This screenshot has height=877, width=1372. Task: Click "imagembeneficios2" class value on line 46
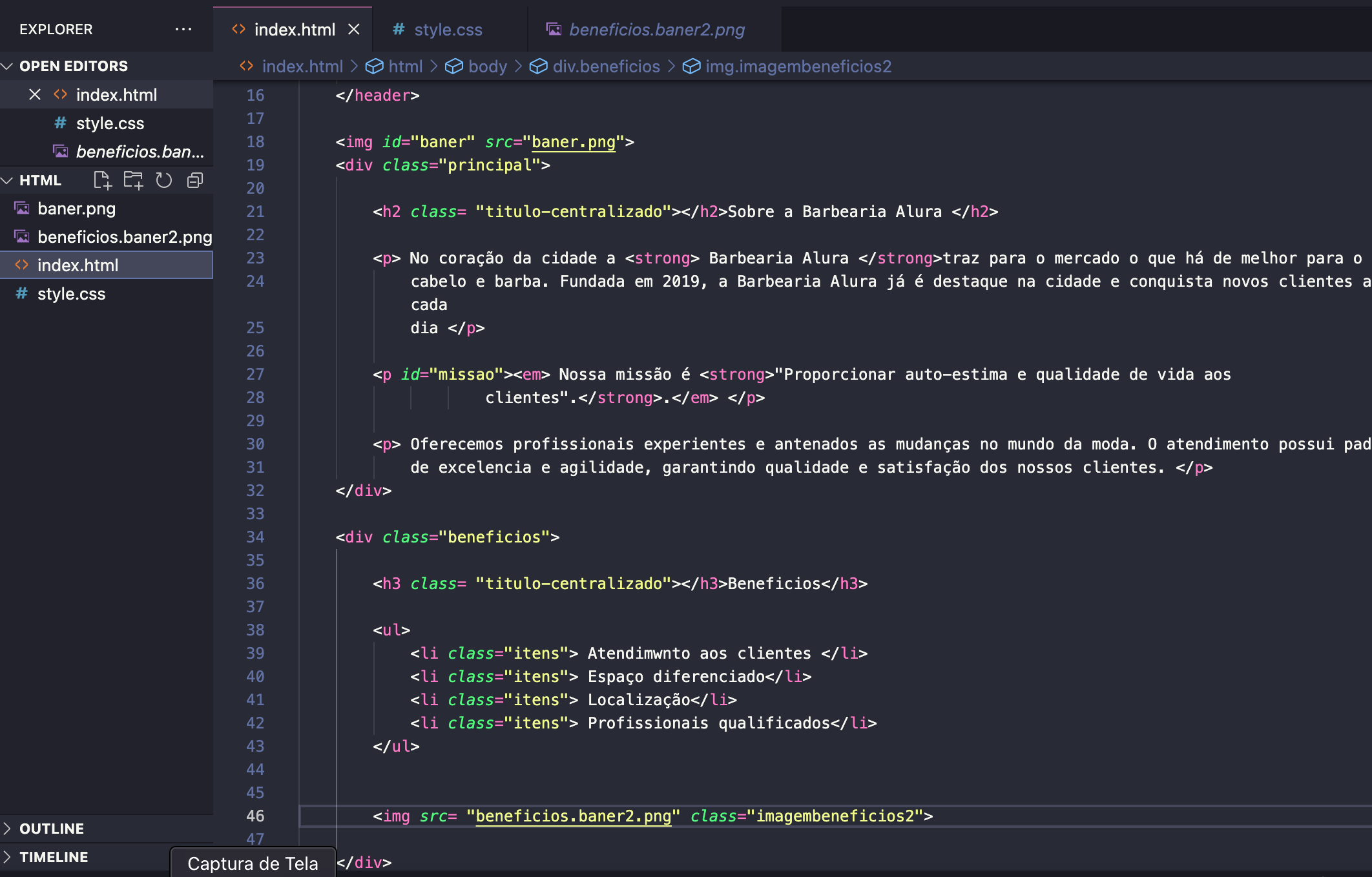pos(835,816)
